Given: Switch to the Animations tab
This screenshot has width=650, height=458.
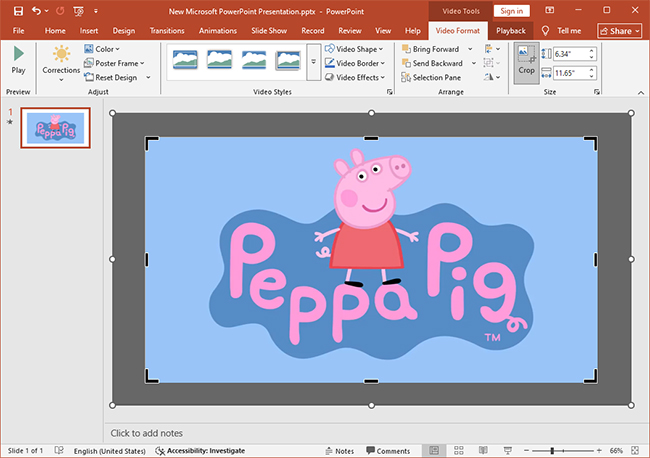Looking at the screenshot, I should click(218, 31).
